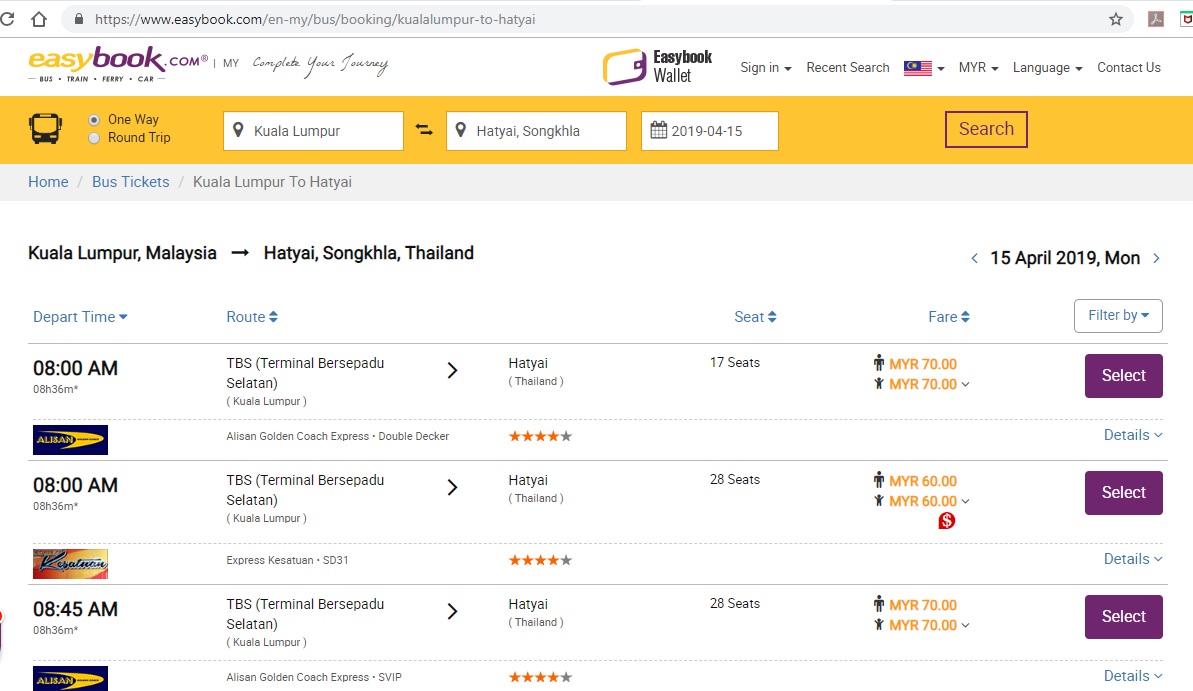Open Easybook Wallet icon
Image resolution: width=1193 pixels, height=691 pixels.
tap(624, 67)
